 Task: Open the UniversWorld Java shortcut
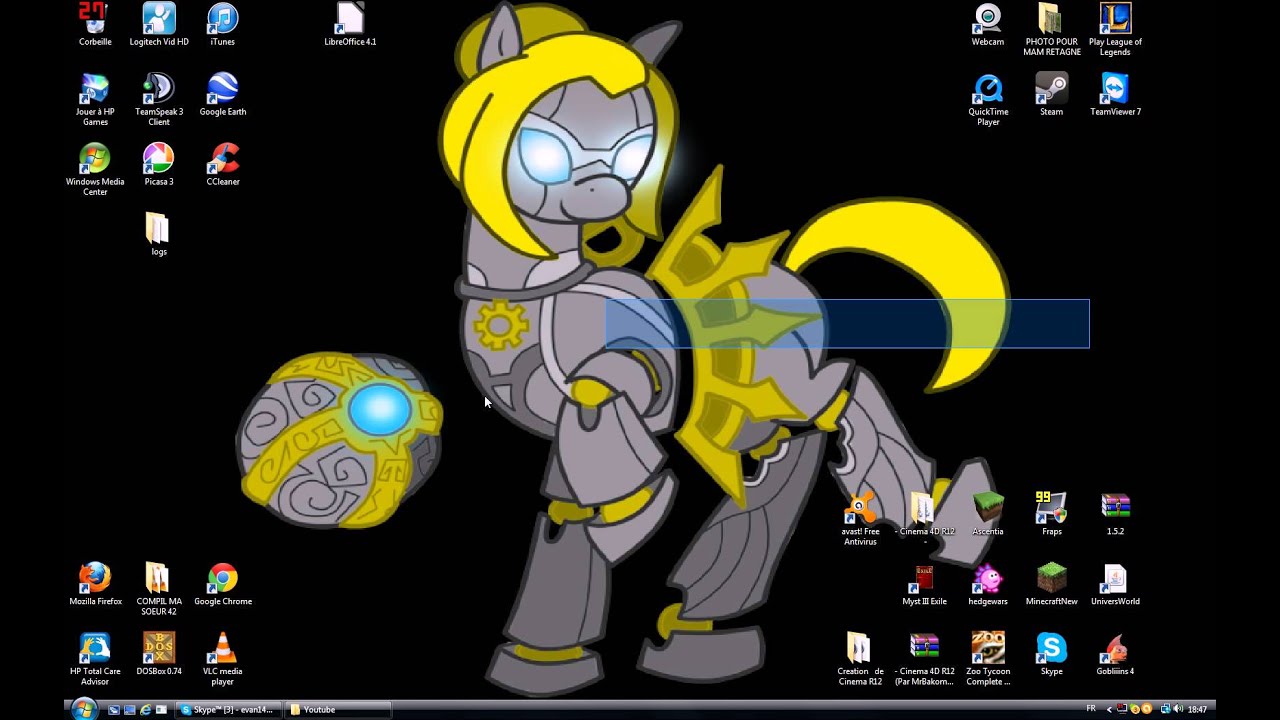1115,585
